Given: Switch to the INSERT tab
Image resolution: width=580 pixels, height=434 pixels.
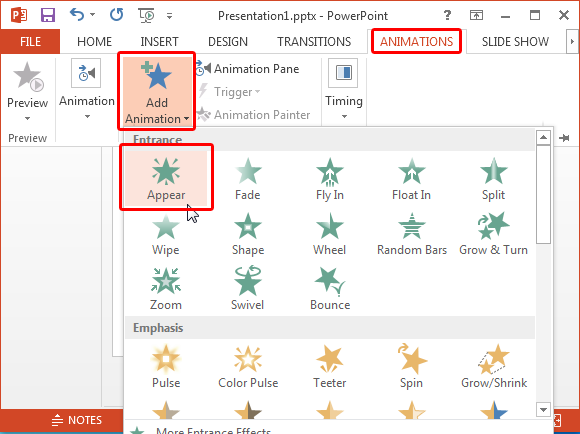Looking at the screenshot, I should [159, 41].
